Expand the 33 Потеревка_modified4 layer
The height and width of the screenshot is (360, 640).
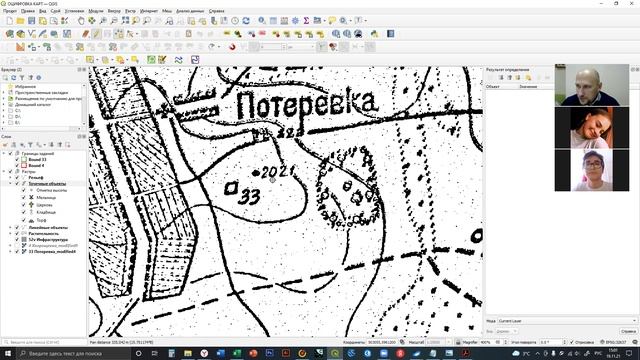tap(11, 252)
